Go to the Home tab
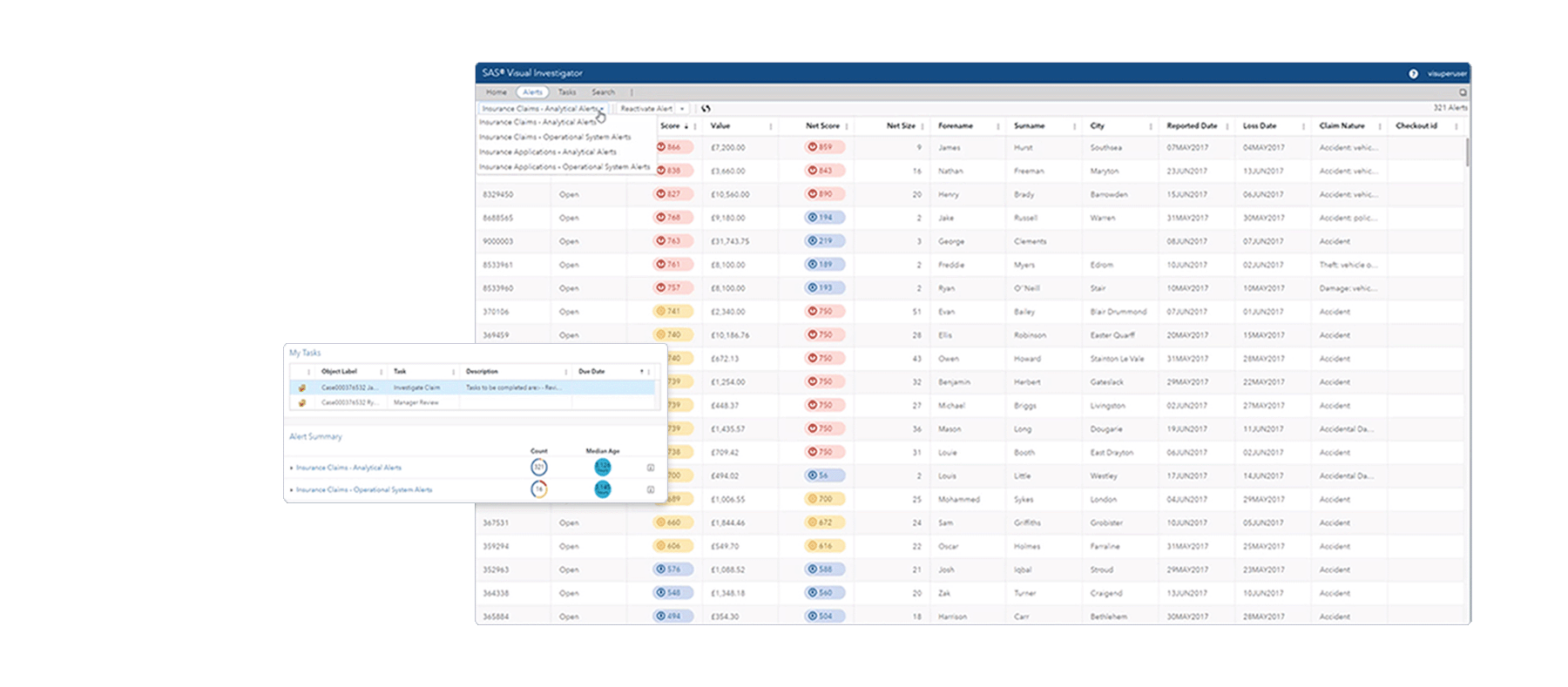Viewport: 1568px width, 687px height. coord(497,92)
